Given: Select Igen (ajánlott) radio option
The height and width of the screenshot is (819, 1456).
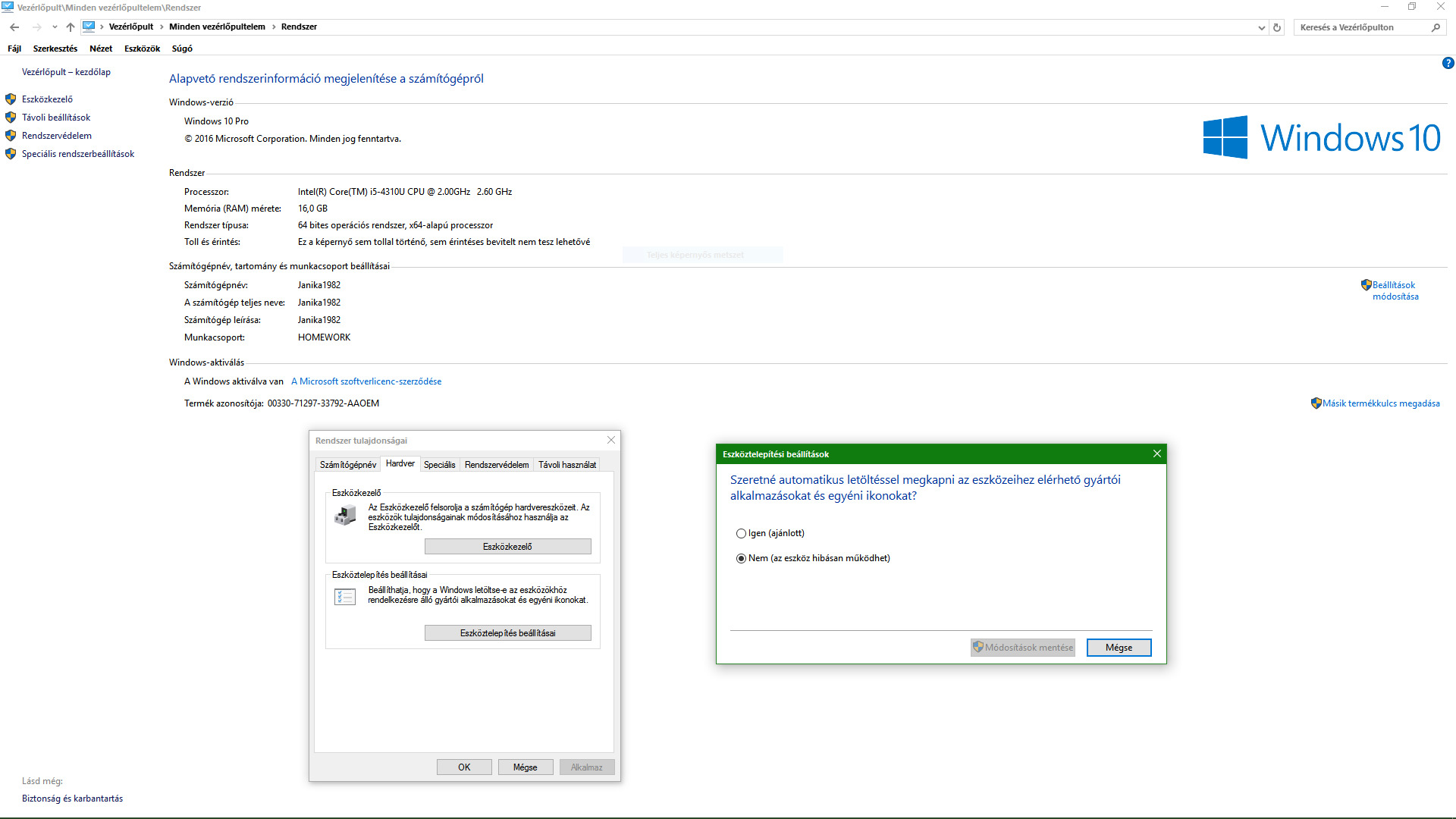Looking at the screenshot, I should pyautogui.click(x=770, y=533).
